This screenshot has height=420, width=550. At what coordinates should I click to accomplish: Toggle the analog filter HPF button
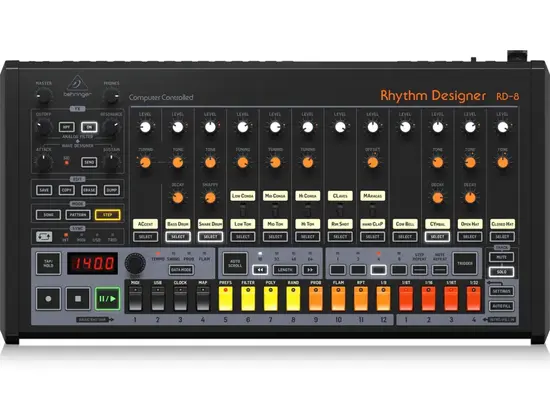click(x=67, y=127)
